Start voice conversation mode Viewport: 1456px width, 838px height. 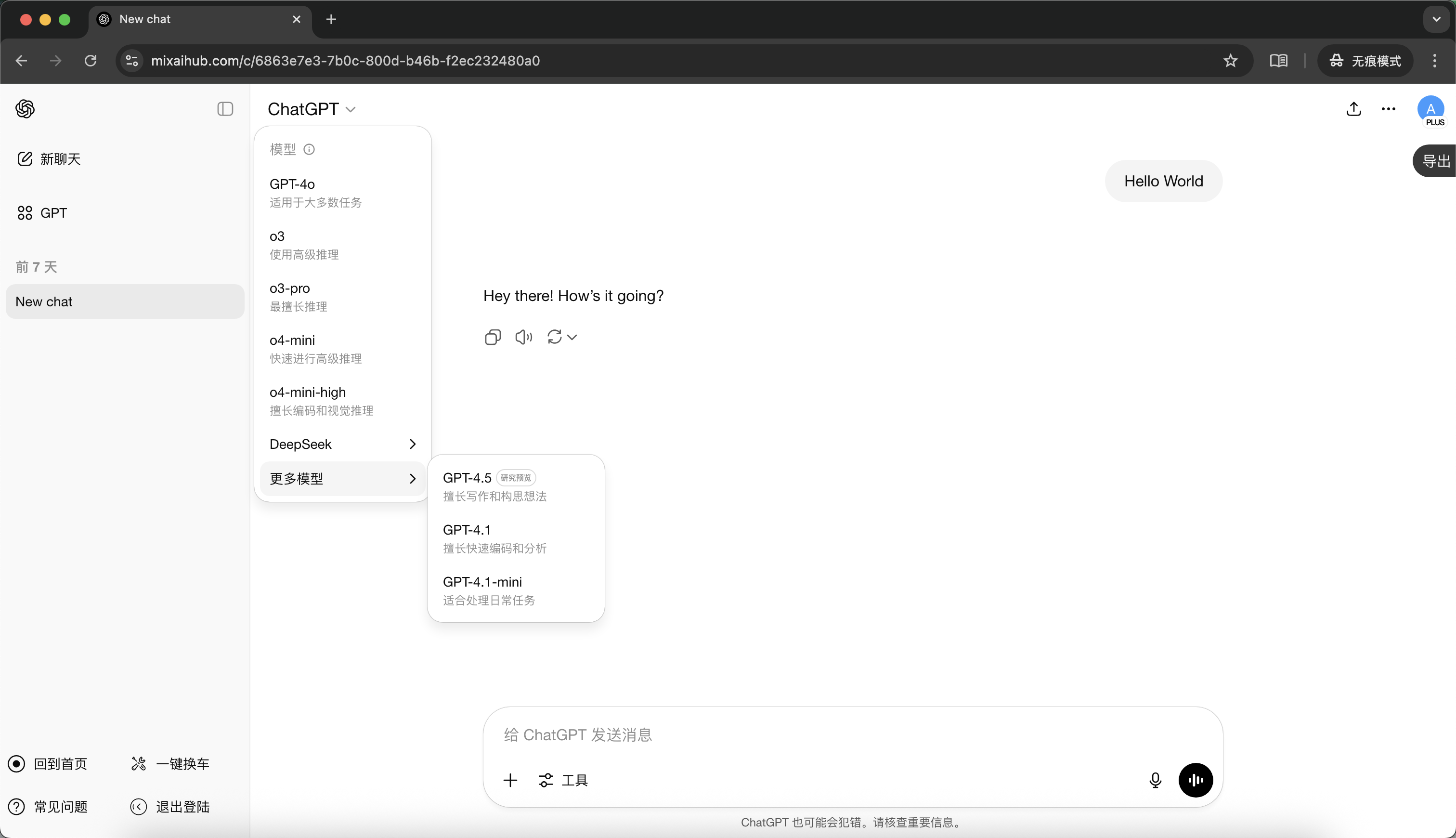click(1195, 780)
